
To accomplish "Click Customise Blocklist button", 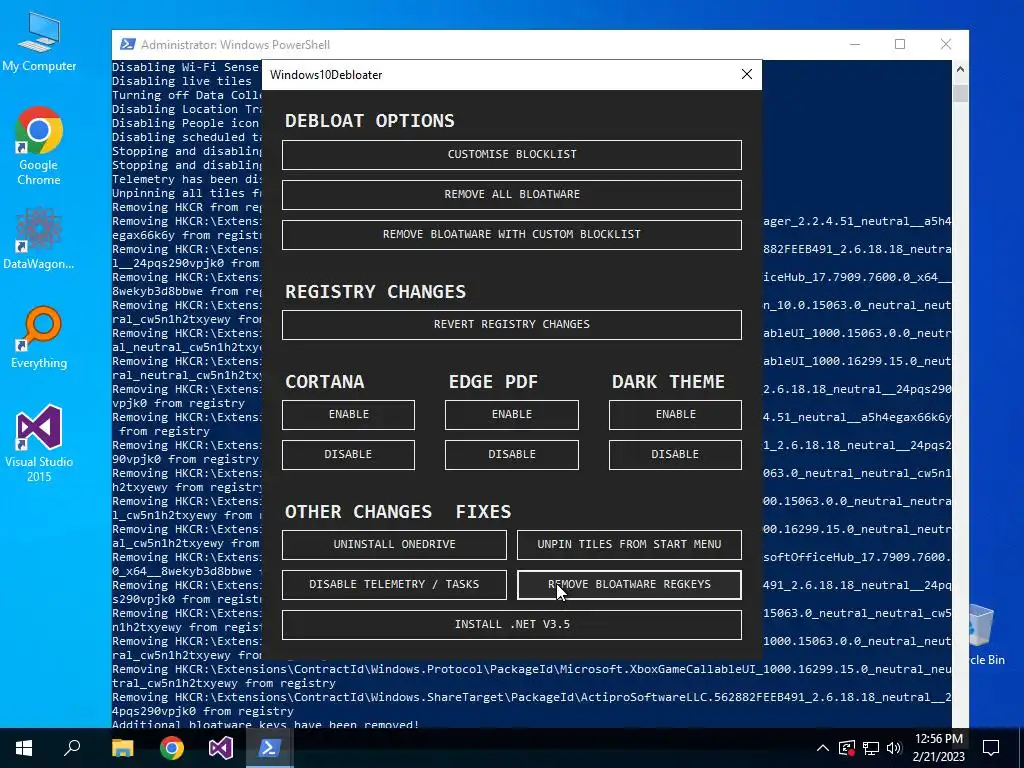I will click(512, 155).
